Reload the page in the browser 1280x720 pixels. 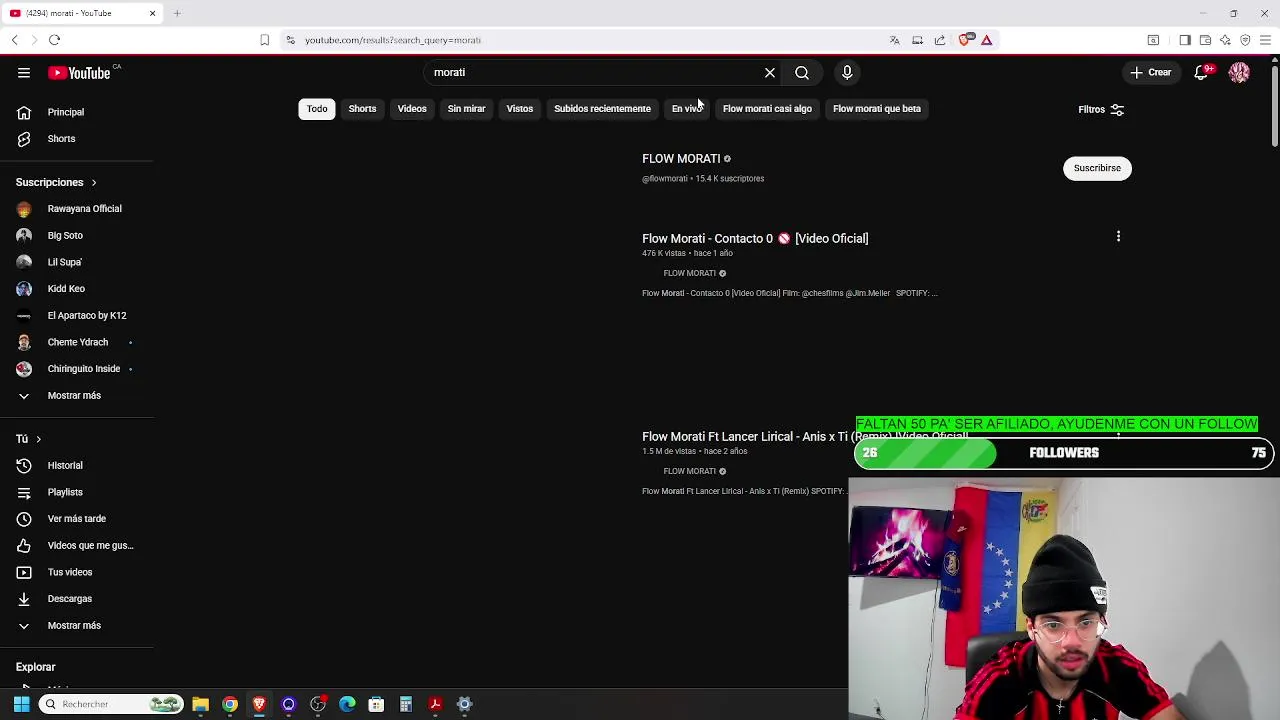click(x=54, y=40)
